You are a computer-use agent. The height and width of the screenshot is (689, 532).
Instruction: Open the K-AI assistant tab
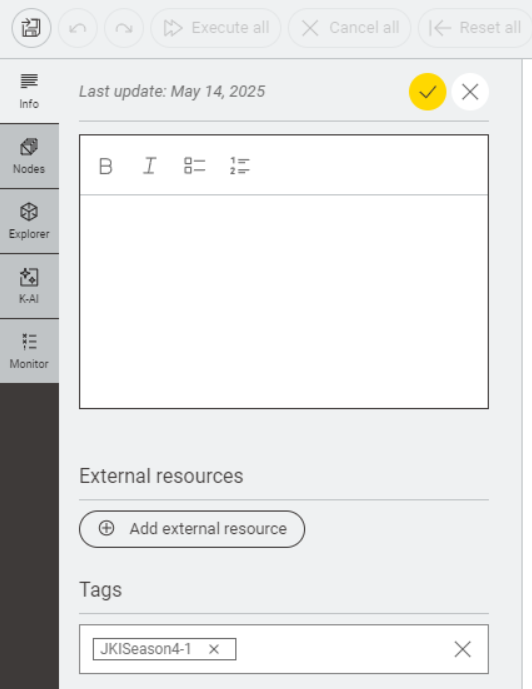pyautogui.click(x=29, y=286)
